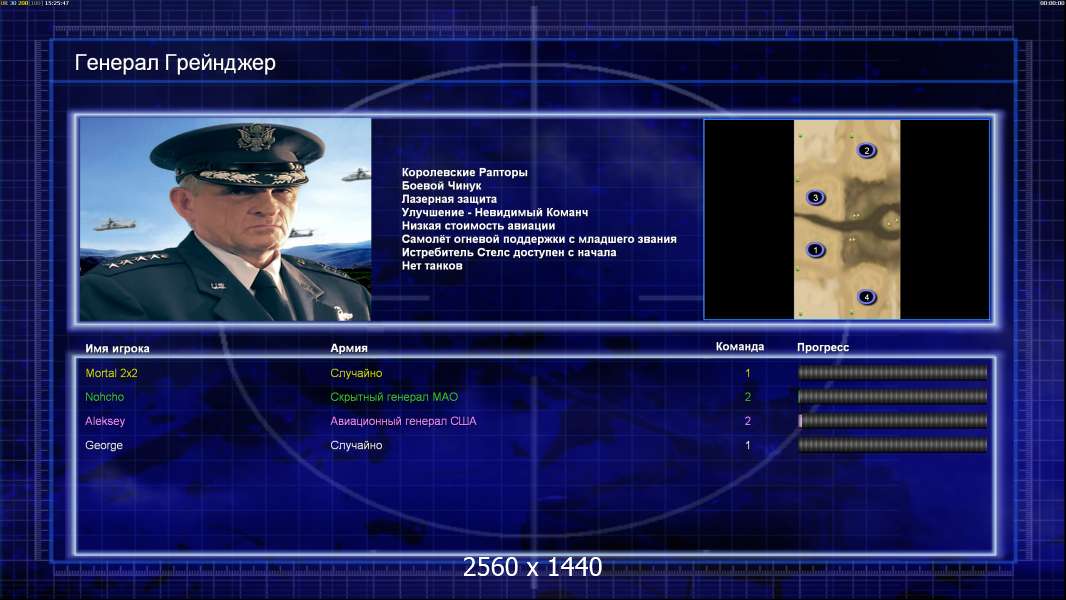1066x600 pixels.
Task: Click 'Самолёт огневой поддержки с младшего звания'
Action: pyautogui.click(x=539, y=239)
